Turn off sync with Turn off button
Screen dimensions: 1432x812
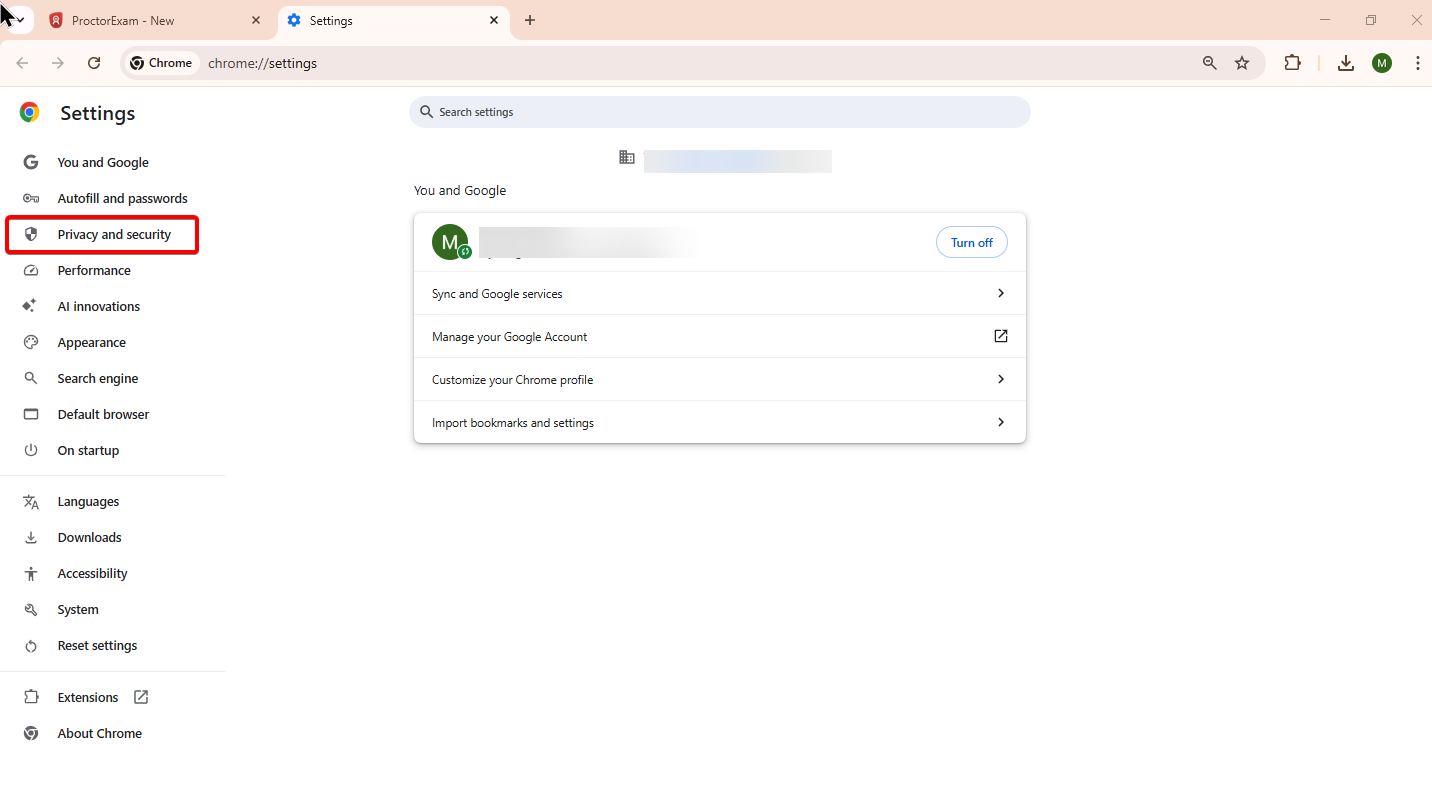972,242
